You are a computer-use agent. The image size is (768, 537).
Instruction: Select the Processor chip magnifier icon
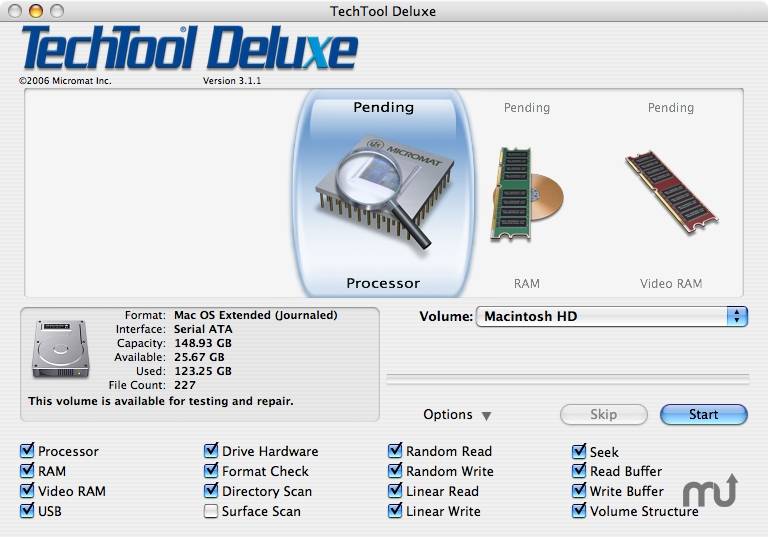pyautogui.click(x=384, y=193)
